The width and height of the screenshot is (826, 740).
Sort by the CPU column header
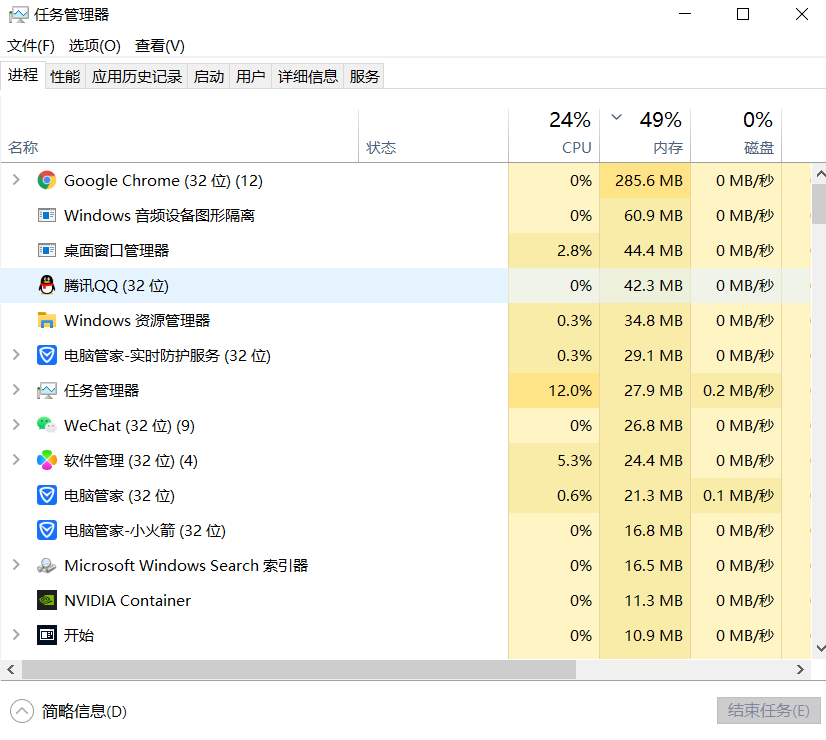pyautogui.click(x=554, y=135)
